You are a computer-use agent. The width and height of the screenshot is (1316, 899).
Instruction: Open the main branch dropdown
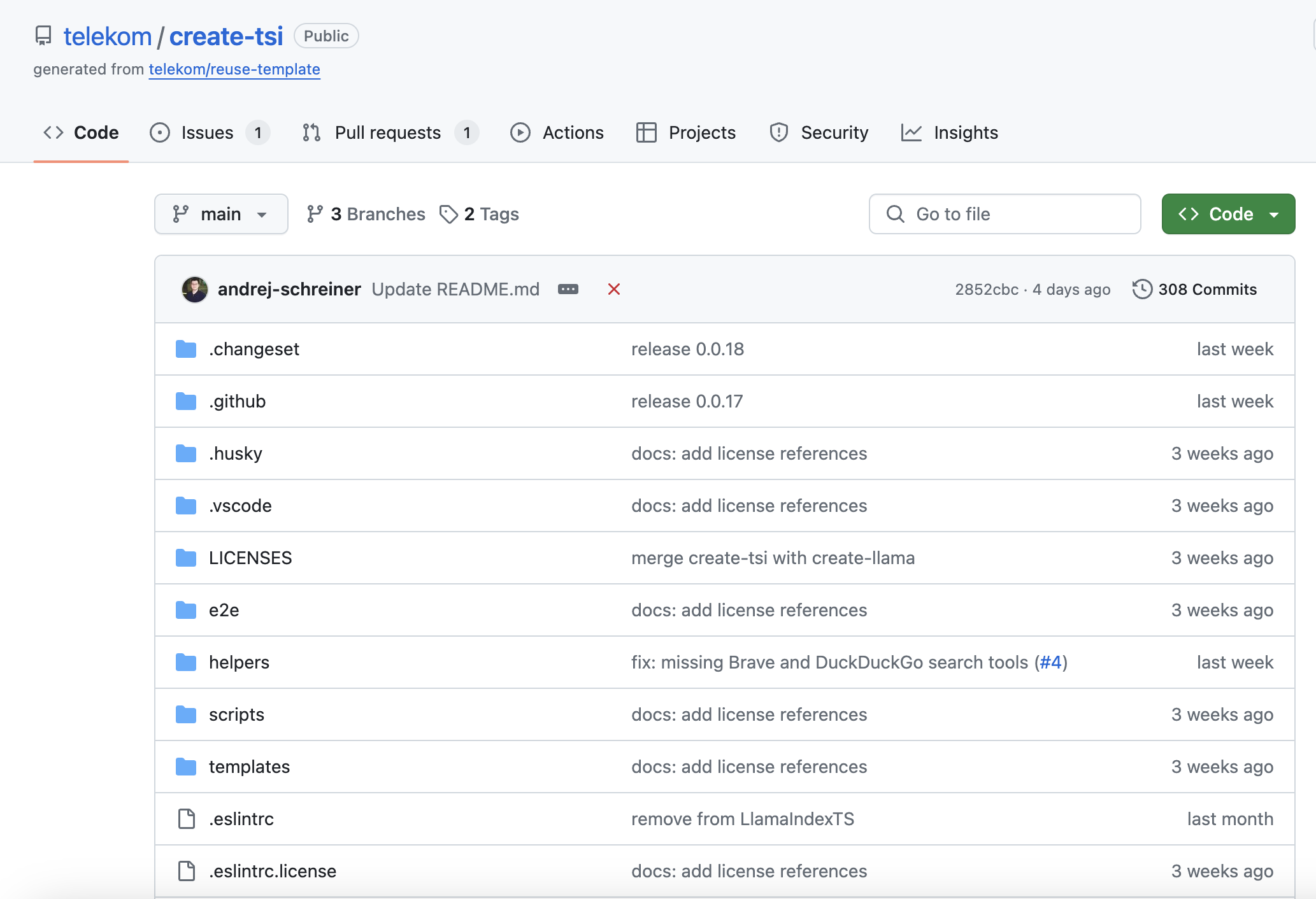click(x=221, y=214)
